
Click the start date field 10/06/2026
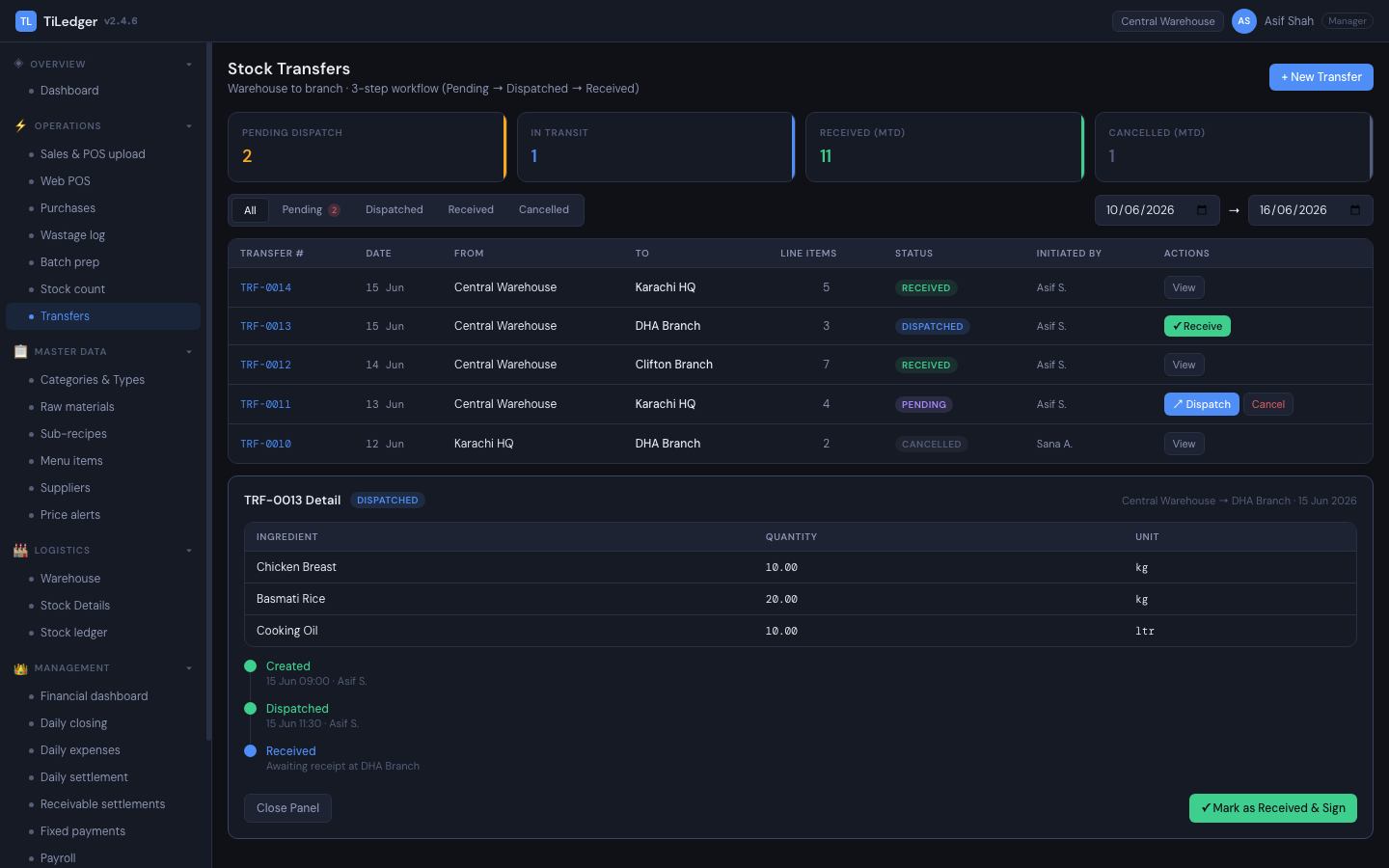pos(1157,210)
